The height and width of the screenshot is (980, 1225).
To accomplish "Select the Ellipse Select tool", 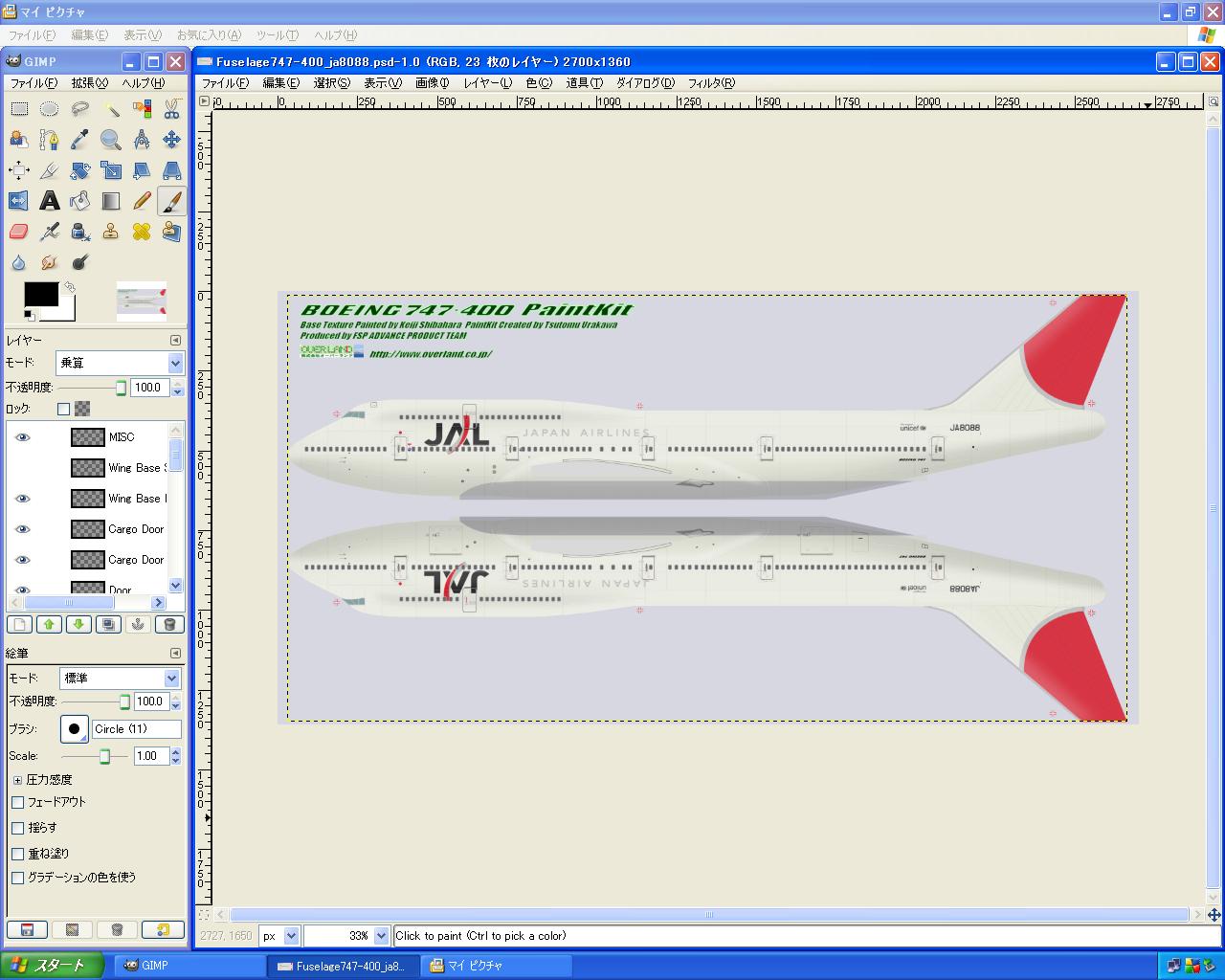I will click(49, 109).
